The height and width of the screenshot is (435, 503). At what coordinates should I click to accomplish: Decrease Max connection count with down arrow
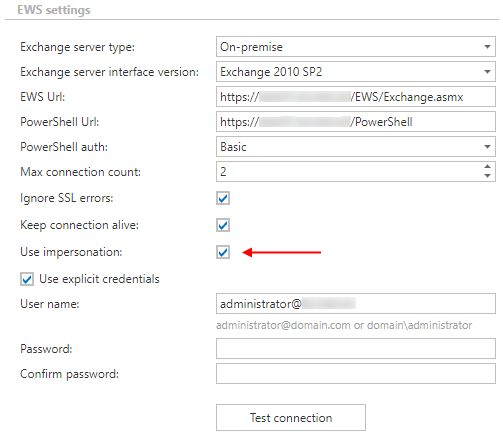[487, 176]
